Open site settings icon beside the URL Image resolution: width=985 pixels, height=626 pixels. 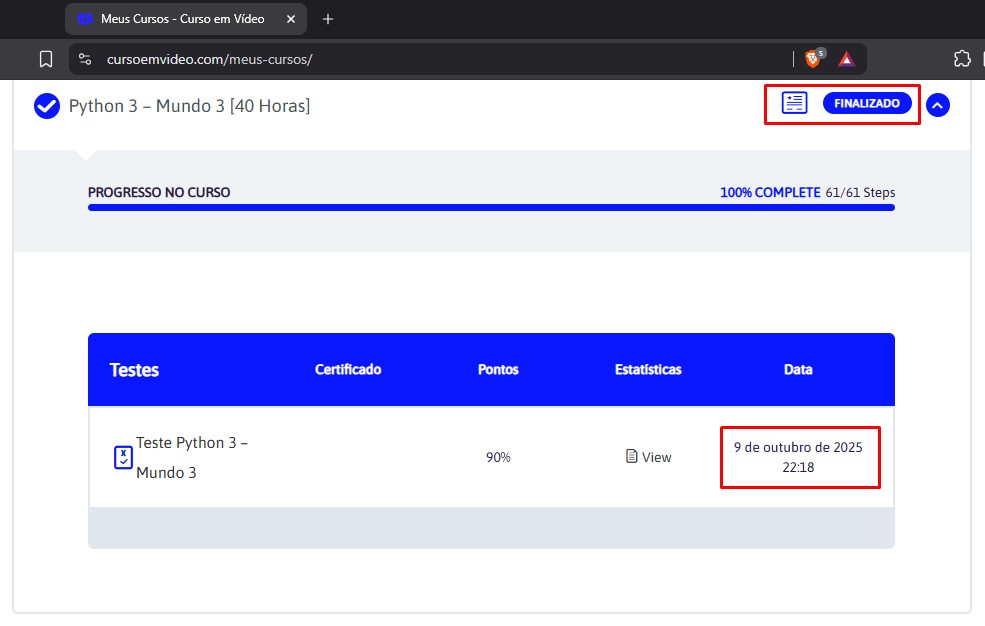85,60
